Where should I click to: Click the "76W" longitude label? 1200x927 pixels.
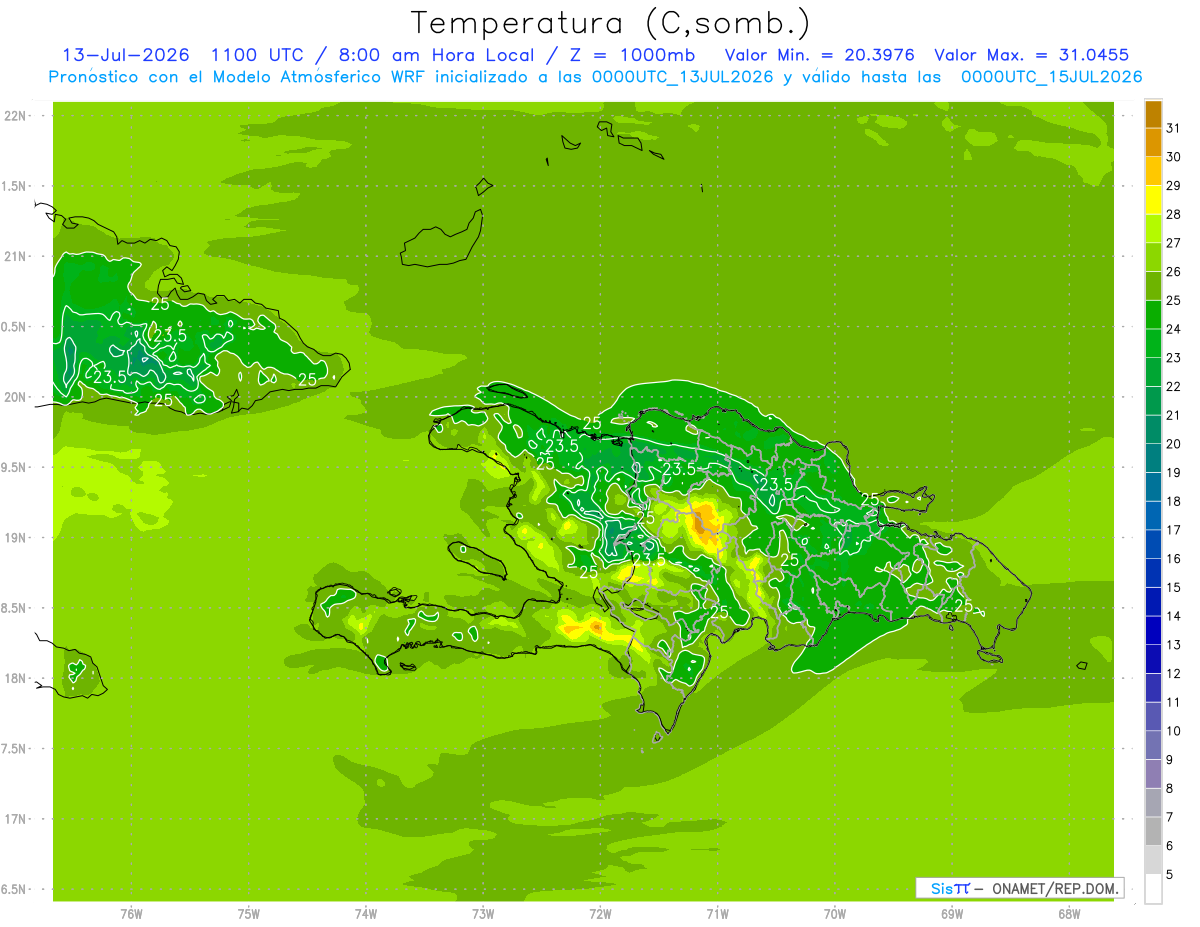[x=131, y=913]
